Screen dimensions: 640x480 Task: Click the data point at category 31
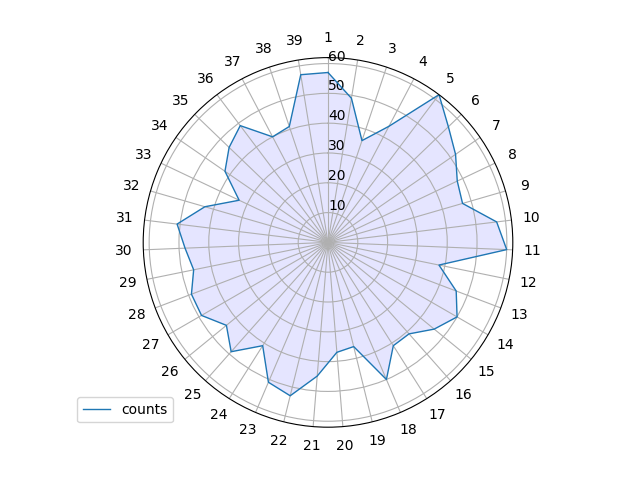(177, 224)
